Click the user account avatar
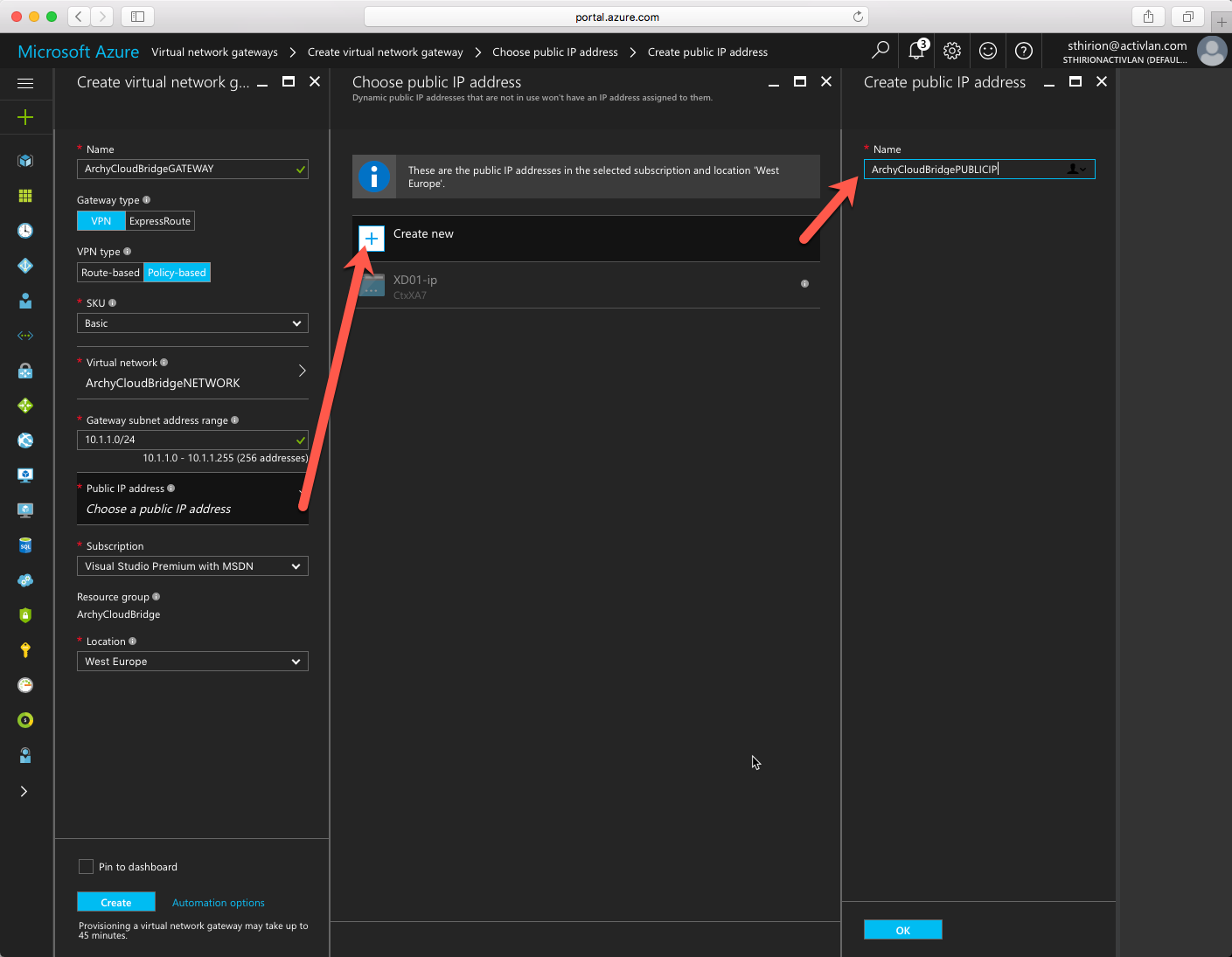The height and width of the screenshot is (957, 1232). pyautogui.click(x=1212, y=51)
